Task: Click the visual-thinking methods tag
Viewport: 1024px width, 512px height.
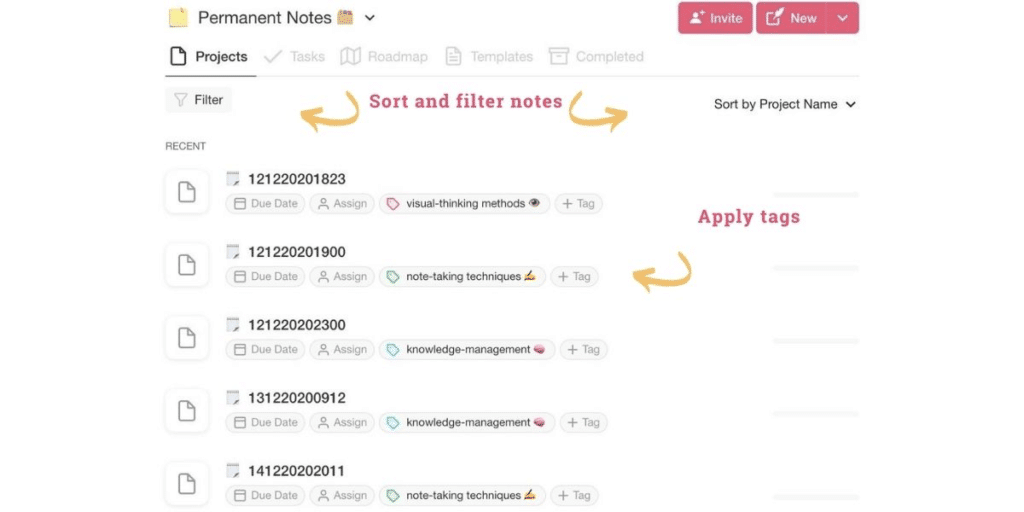Action: click(x=464, y=204)
